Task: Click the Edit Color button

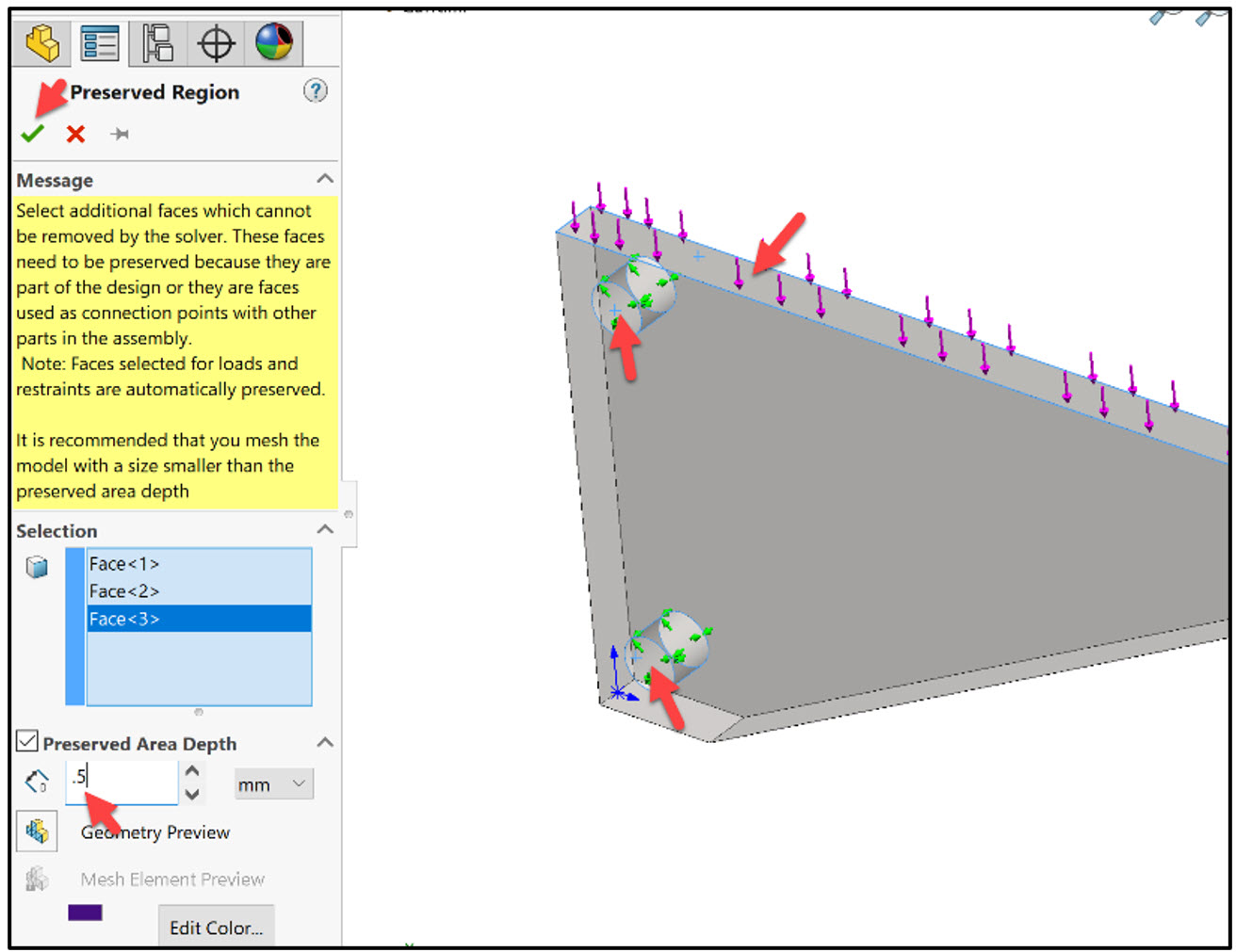Action: click(x=216, y=927)
